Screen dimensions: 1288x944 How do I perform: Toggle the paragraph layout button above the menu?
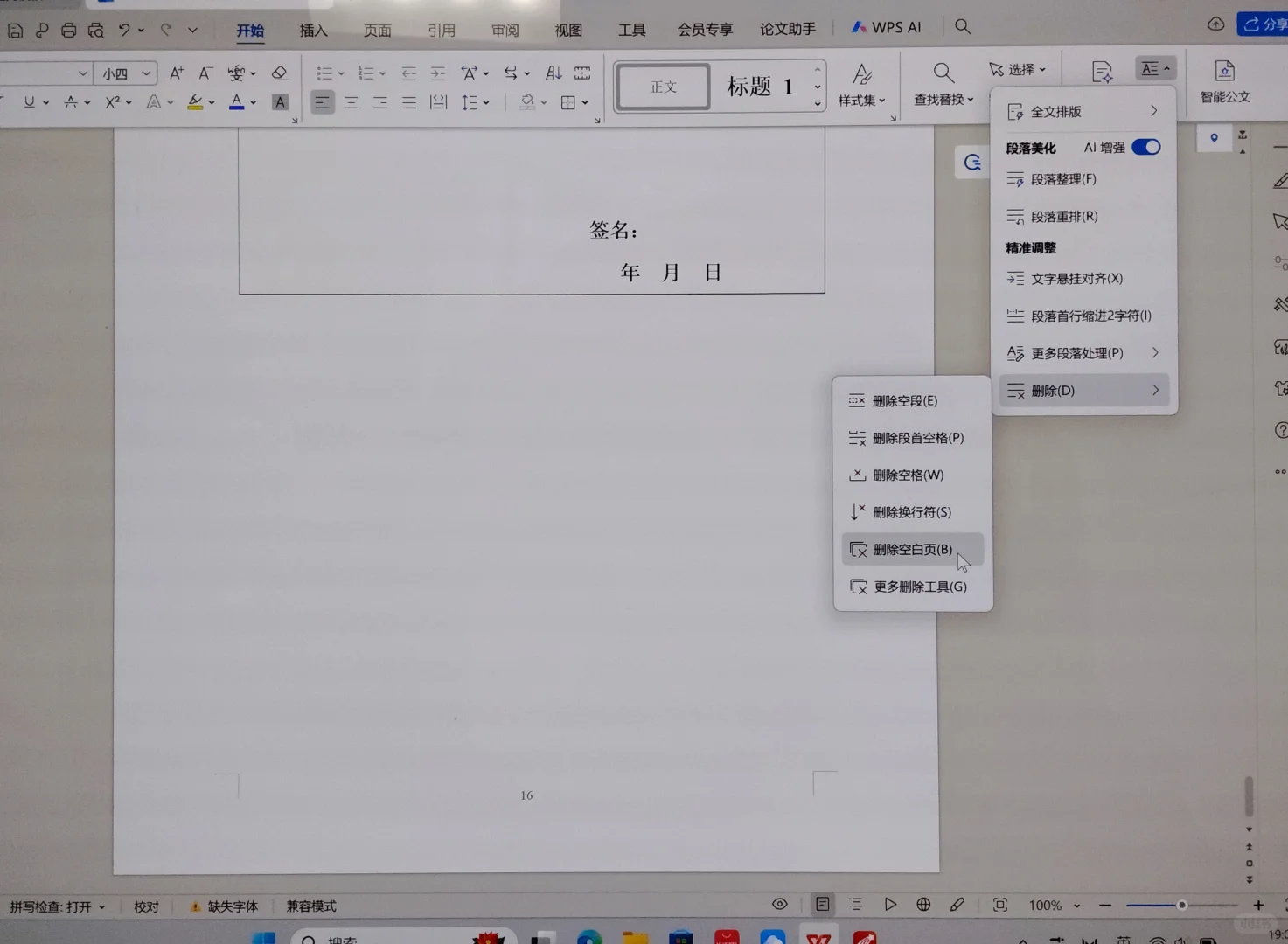click(x=1155, y=69)
